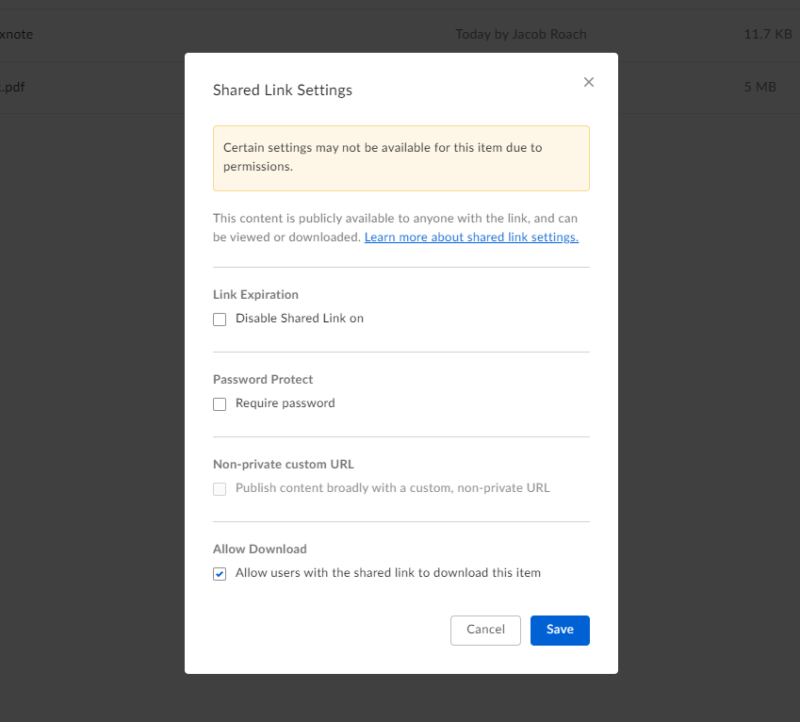Check the Require password option
The image size is (800, 722).
click(219, 404)
